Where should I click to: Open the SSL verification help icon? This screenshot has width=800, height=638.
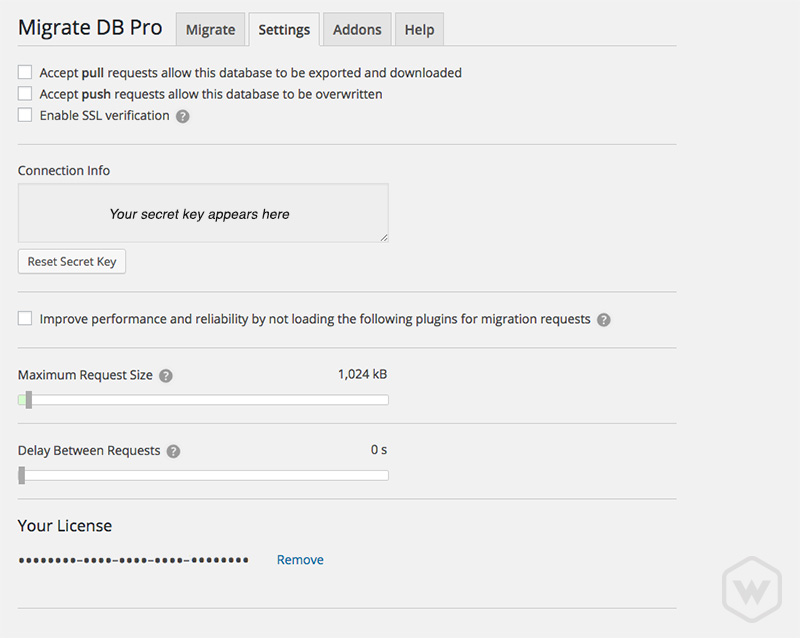(183, 116)
